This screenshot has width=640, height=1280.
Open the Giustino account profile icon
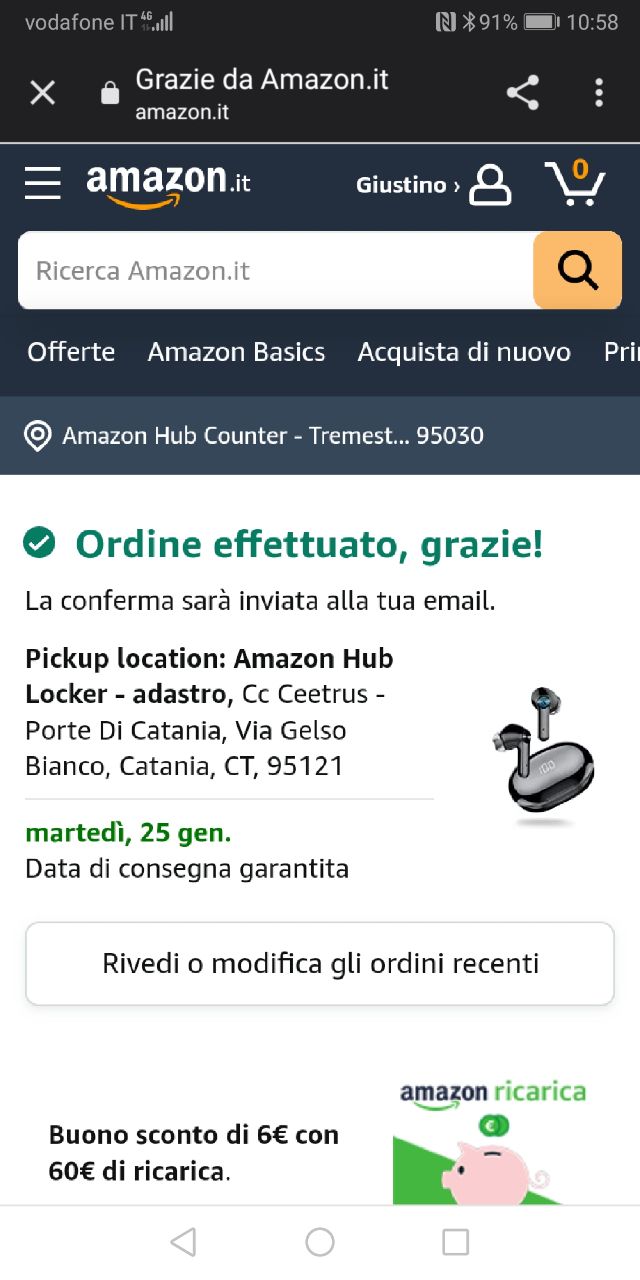tap(490, 185)
